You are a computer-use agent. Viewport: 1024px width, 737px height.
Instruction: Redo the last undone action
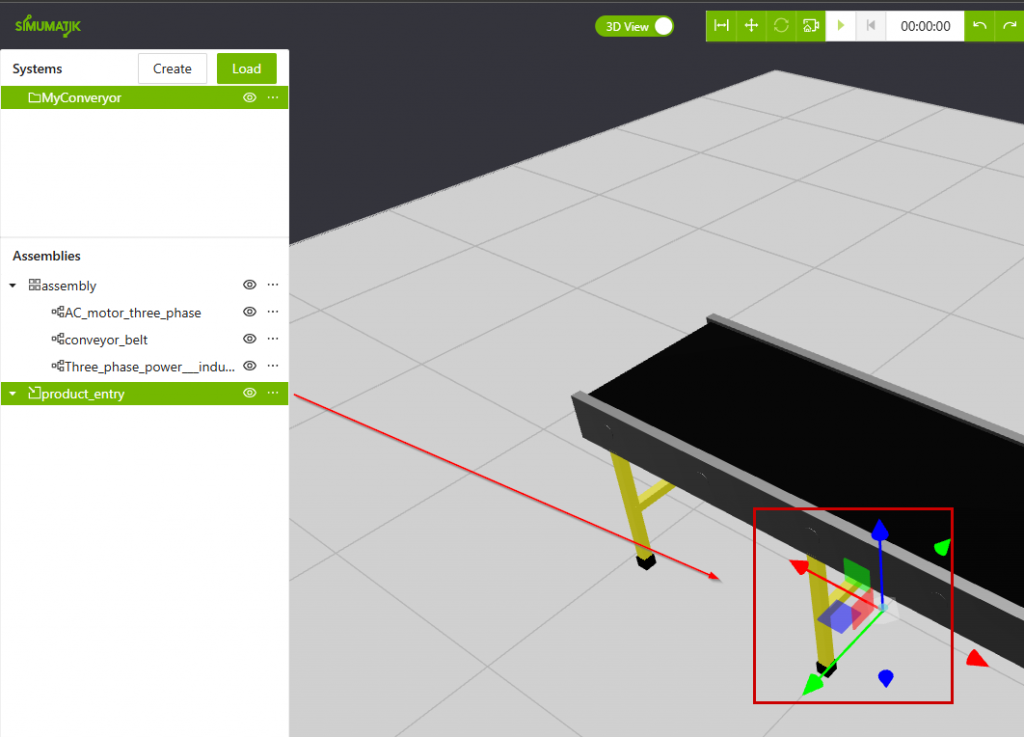(x=1010, y=26)
